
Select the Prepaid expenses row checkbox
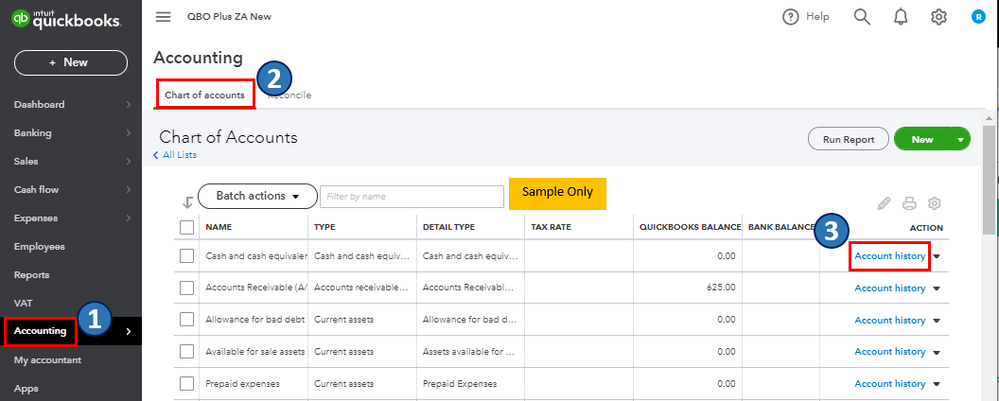tap(186, 383)
